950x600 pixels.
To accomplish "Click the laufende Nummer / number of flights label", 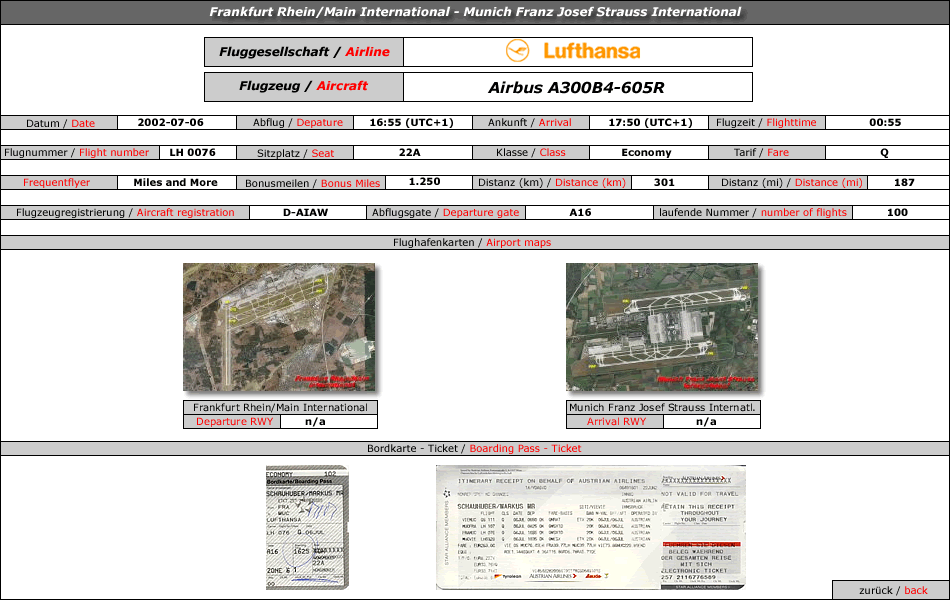I will click(x=753, y=213).
